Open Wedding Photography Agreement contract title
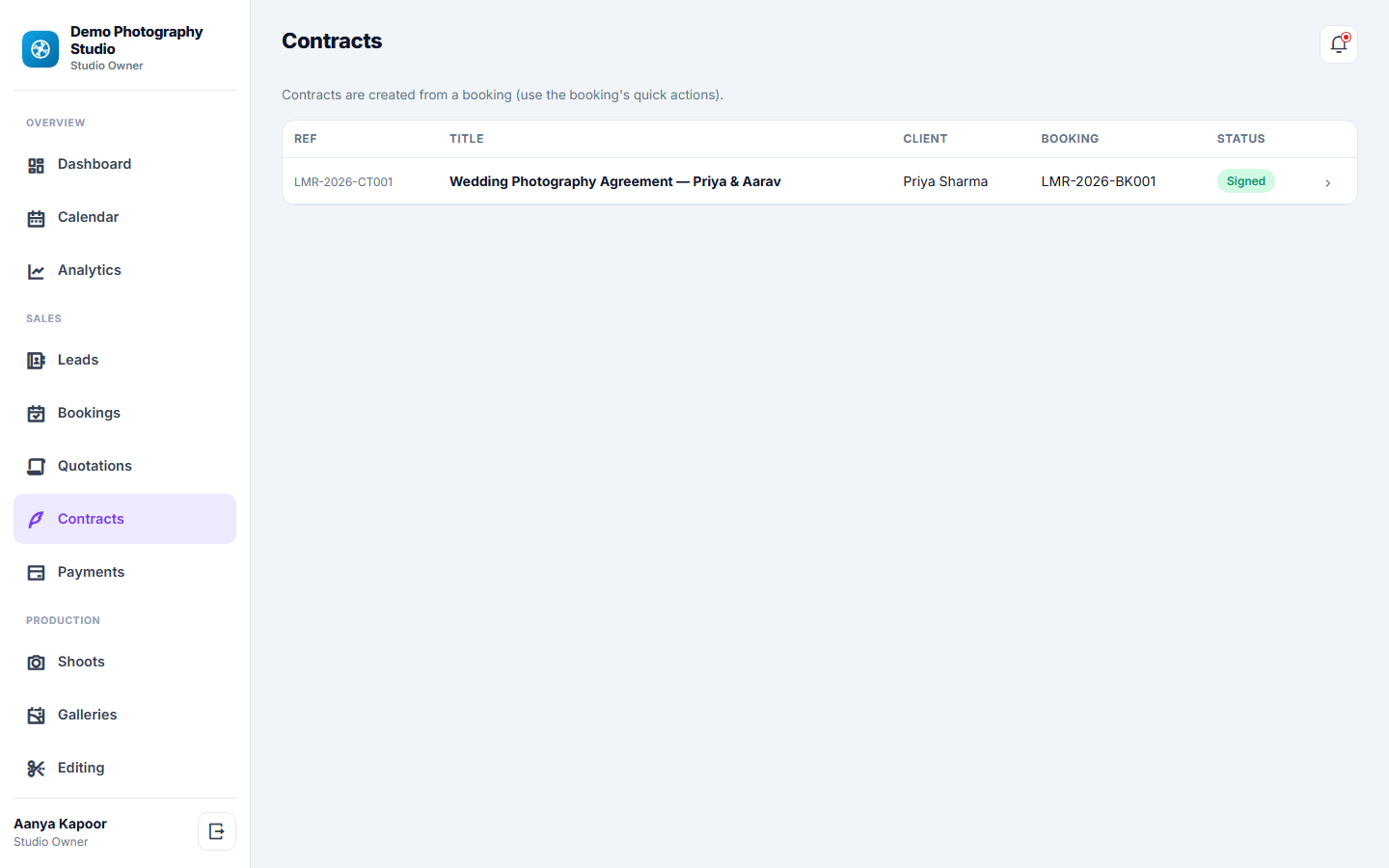 (614, 181)
